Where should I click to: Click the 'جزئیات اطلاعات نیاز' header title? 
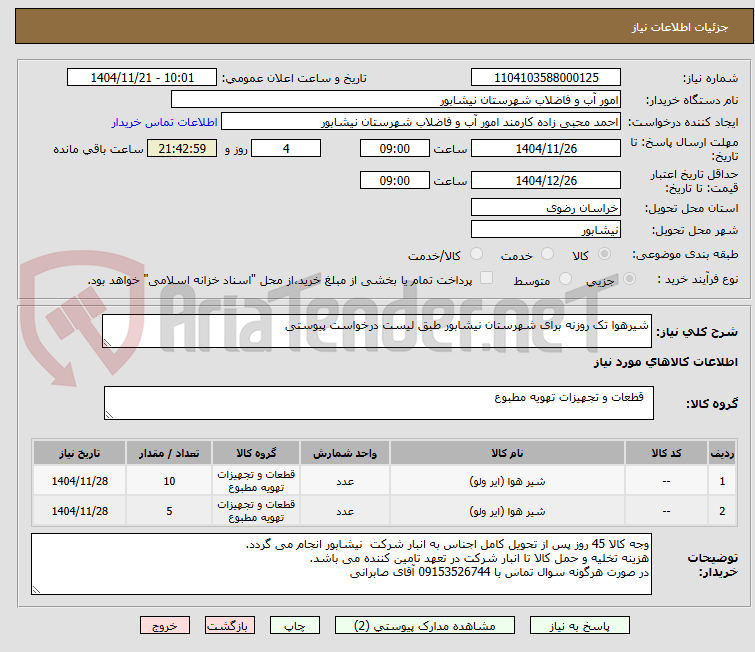point(680,27)
